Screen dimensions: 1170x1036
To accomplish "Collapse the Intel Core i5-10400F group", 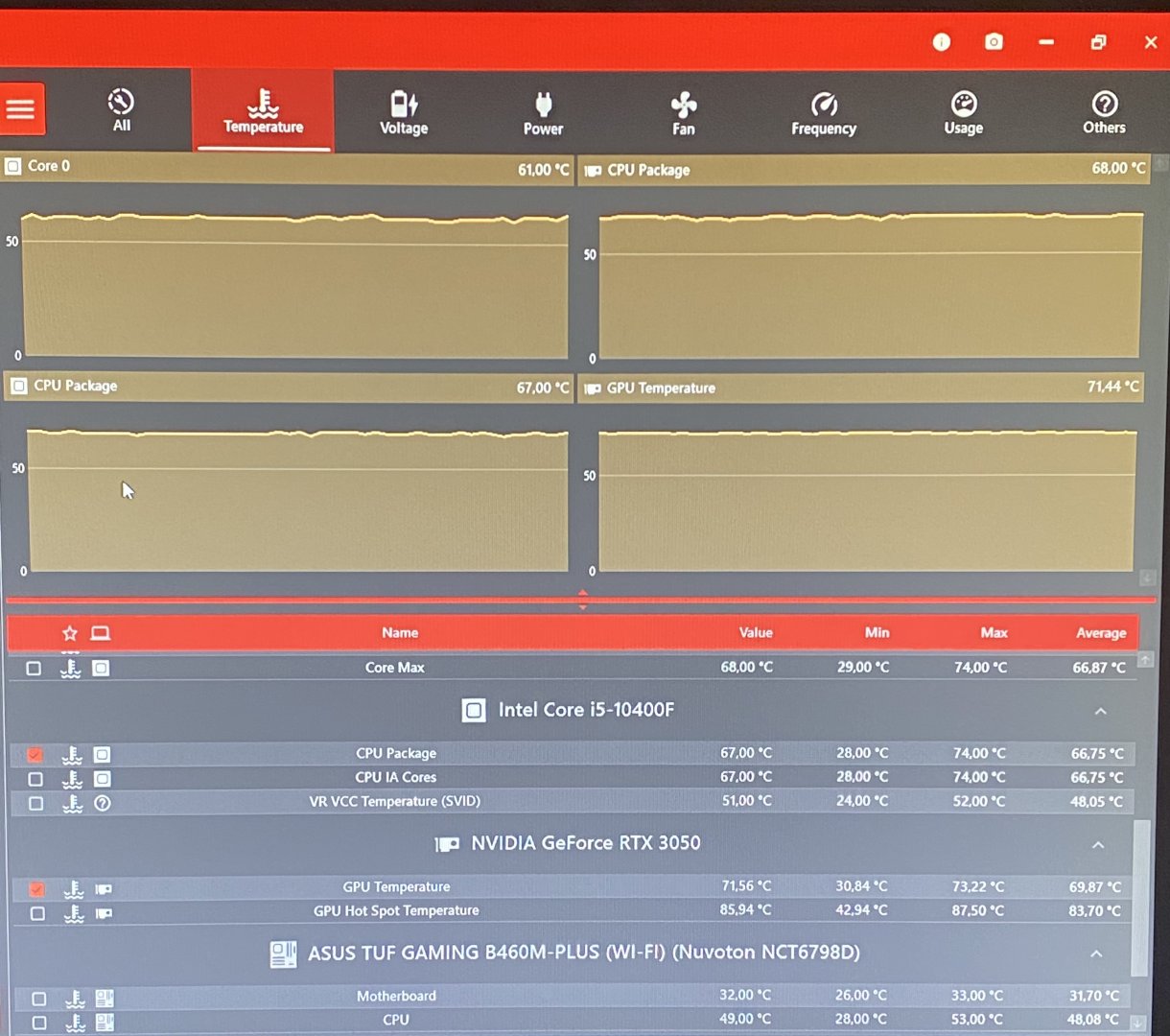I will [1100, 712].
